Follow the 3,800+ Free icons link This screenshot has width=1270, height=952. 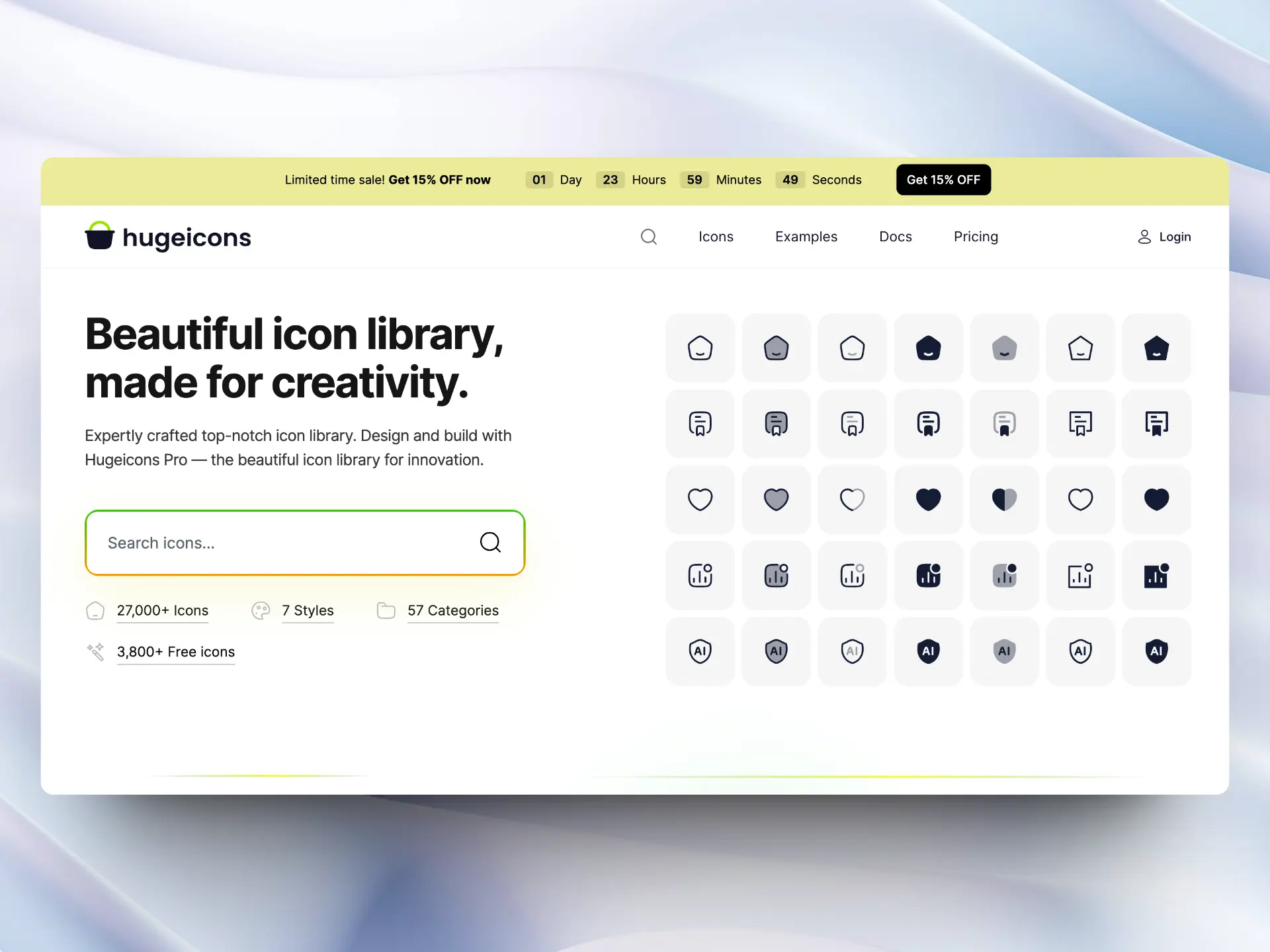[x=175, y=652]
